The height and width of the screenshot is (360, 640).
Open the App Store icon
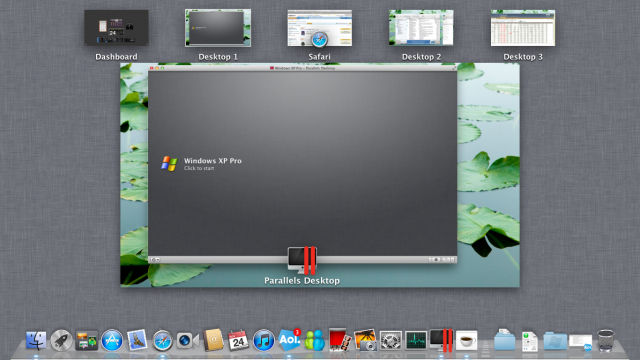coord(112,340)
